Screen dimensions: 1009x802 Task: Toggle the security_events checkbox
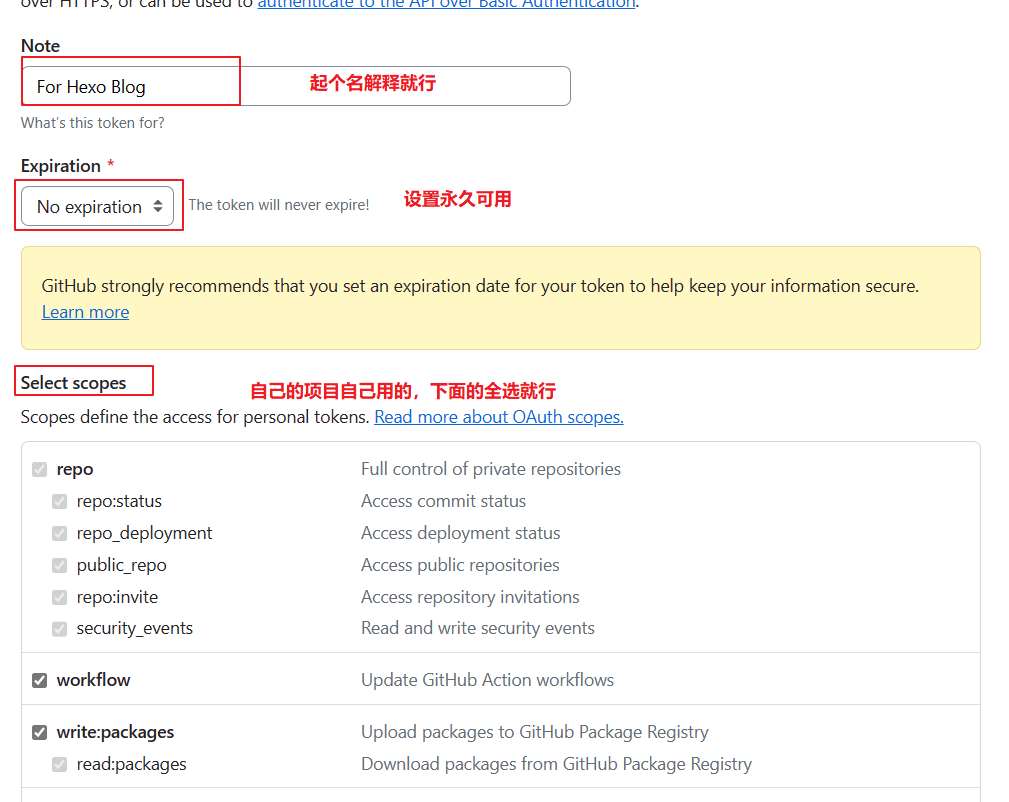[x=60, y=629]
